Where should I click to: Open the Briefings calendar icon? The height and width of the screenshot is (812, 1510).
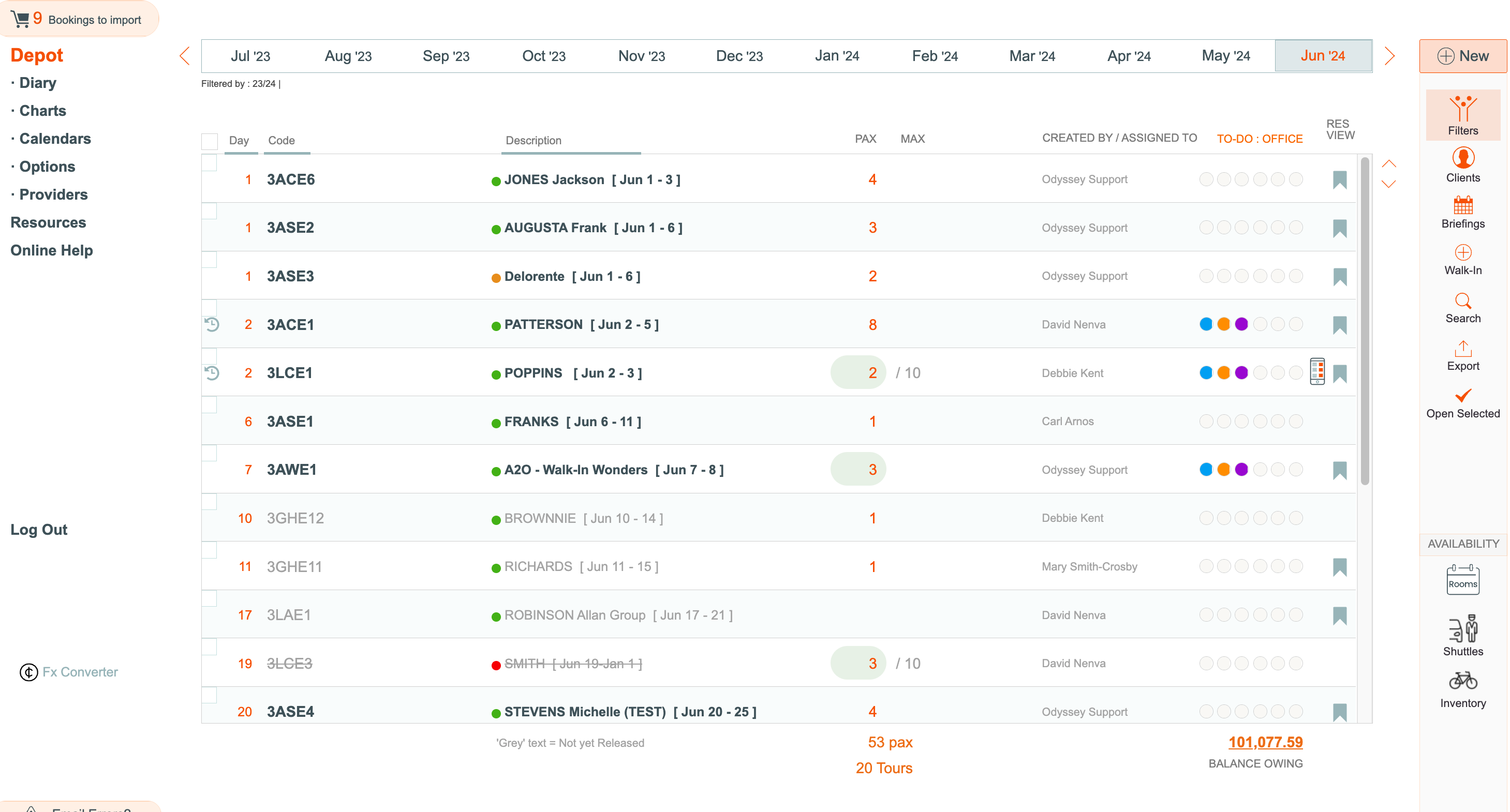(x=1462, y=206)
